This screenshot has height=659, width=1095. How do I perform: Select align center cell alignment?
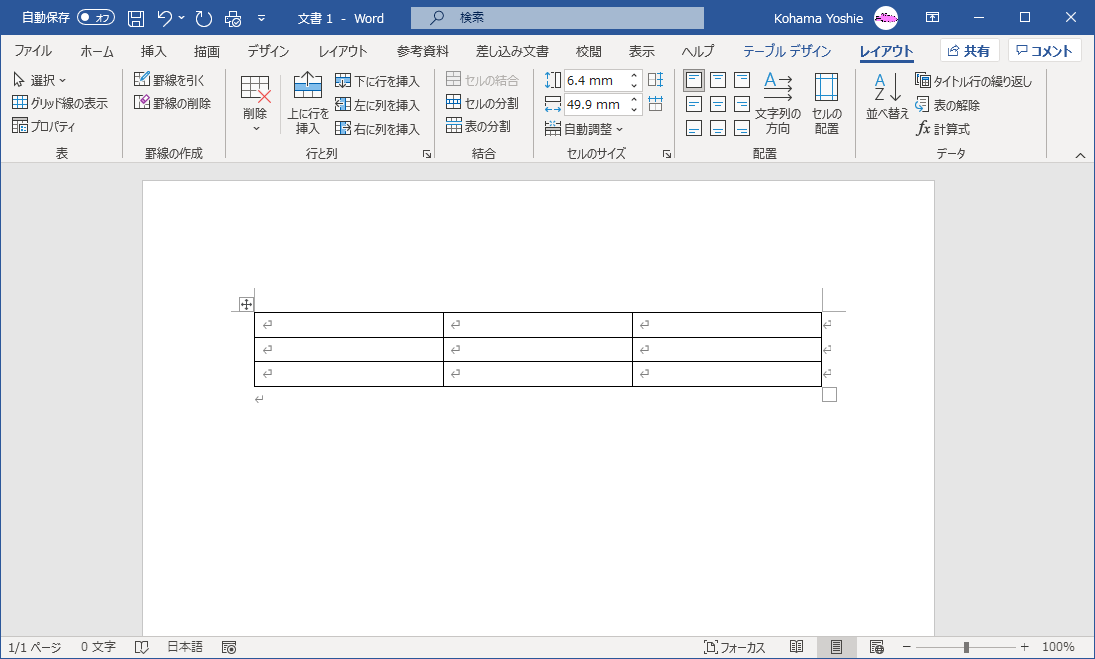click(718, 105)
